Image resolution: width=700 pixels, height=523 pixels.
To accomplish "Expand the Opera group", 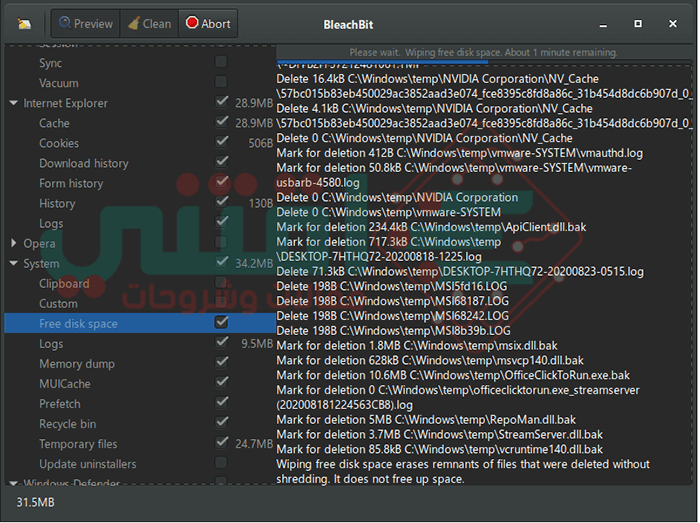I will 13,243.
